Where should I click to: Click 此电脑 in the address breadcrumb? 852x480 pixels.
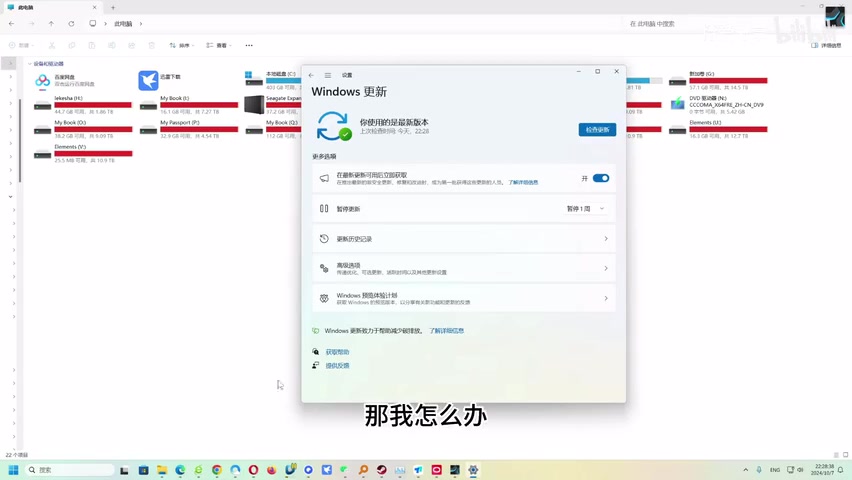point(123,24)
